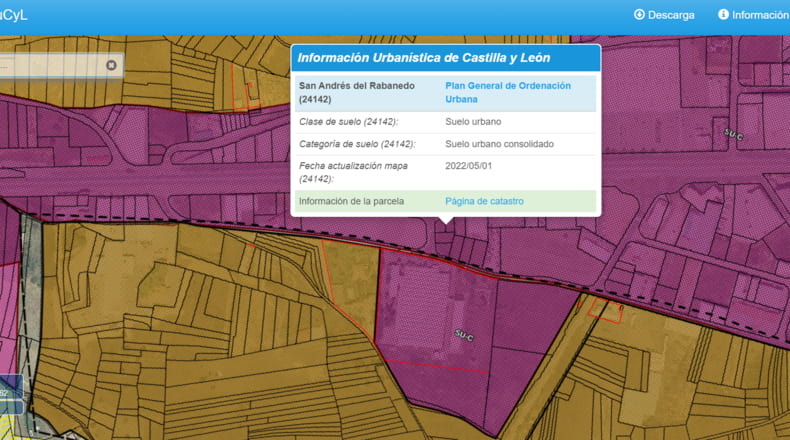Click the Descarga download icon
The image size is (790, 440).
[639, 15]
